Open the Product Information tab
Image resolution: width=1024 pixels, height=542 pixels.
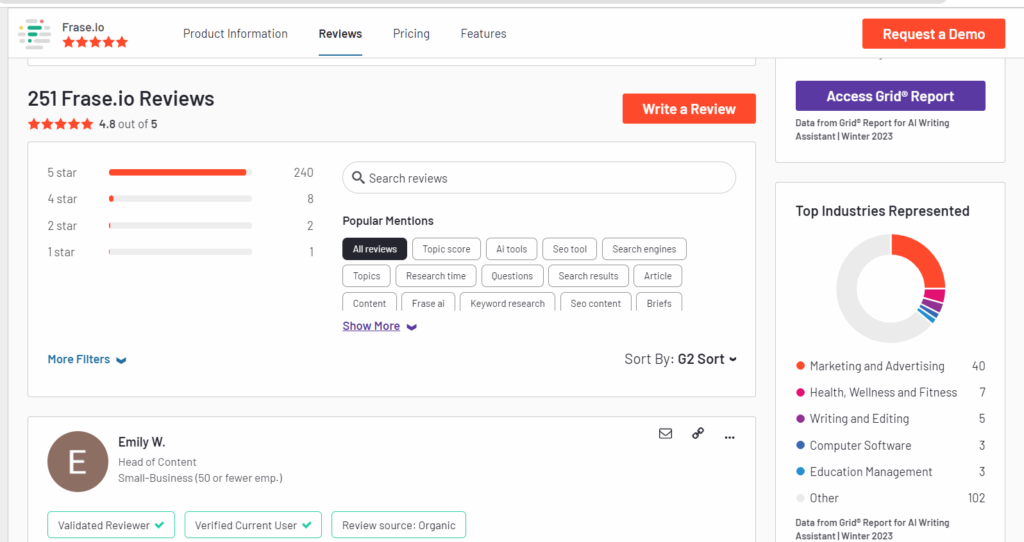click(235, 34)
